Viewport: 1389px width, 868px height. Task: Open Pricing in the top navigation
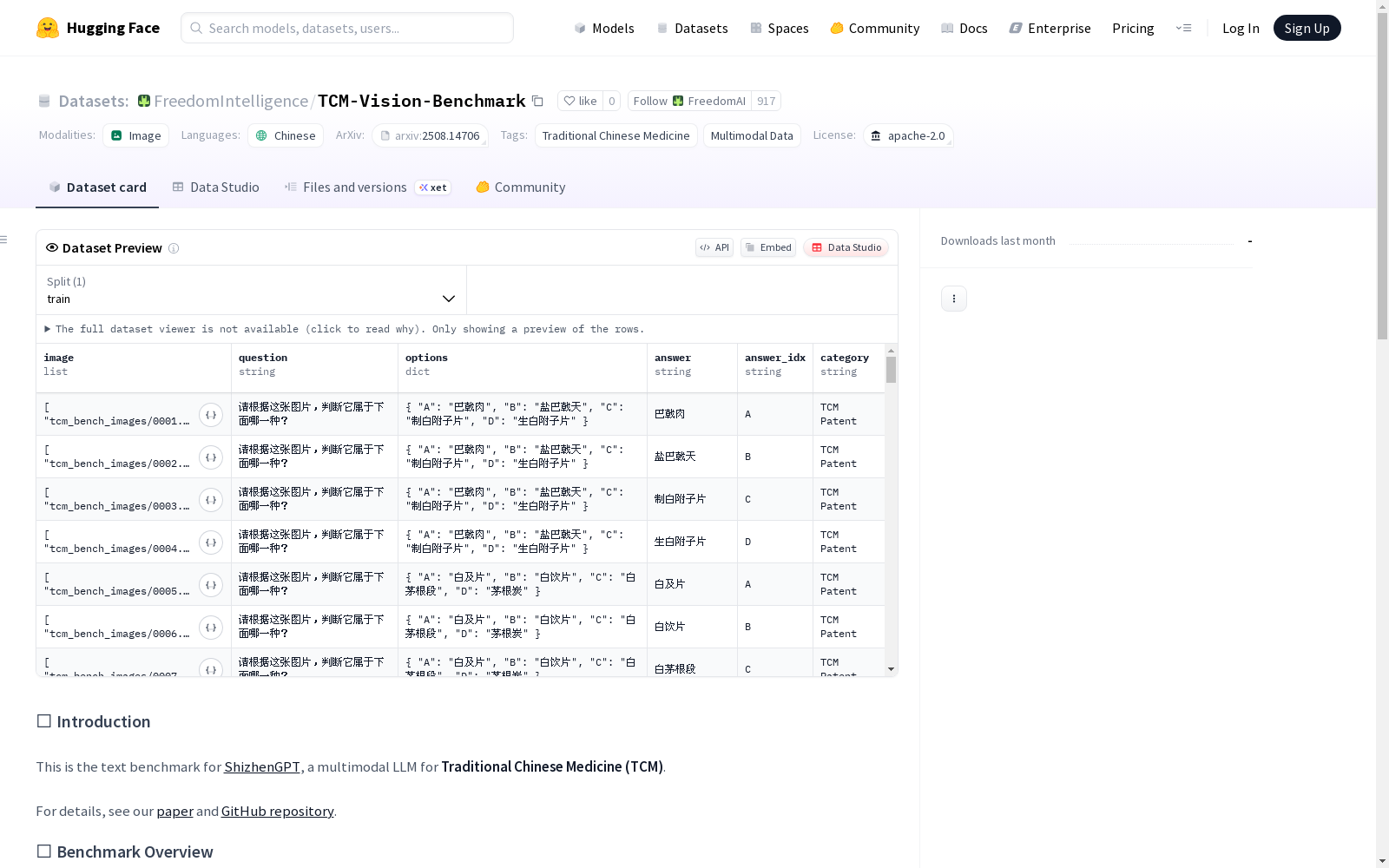click(1133, 28)
